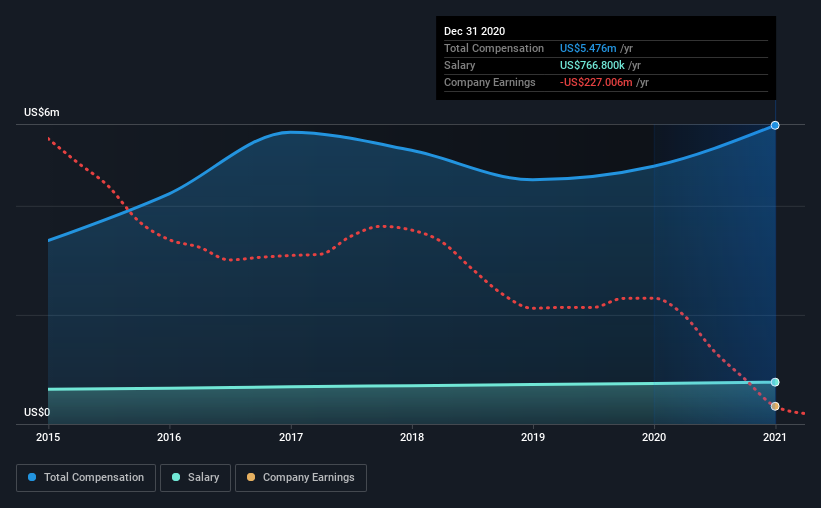Click the 2016 x-axis label

[169, 437]
